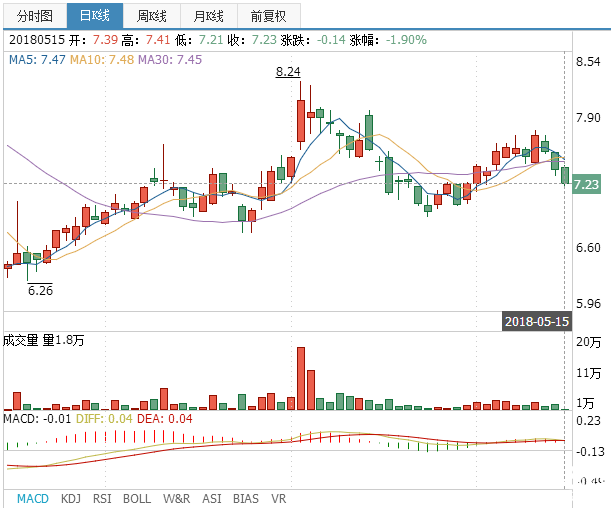The width and height of the screenshot is (611, 508).
Task: Show the BIAS indicator
Action: (245, 499)
